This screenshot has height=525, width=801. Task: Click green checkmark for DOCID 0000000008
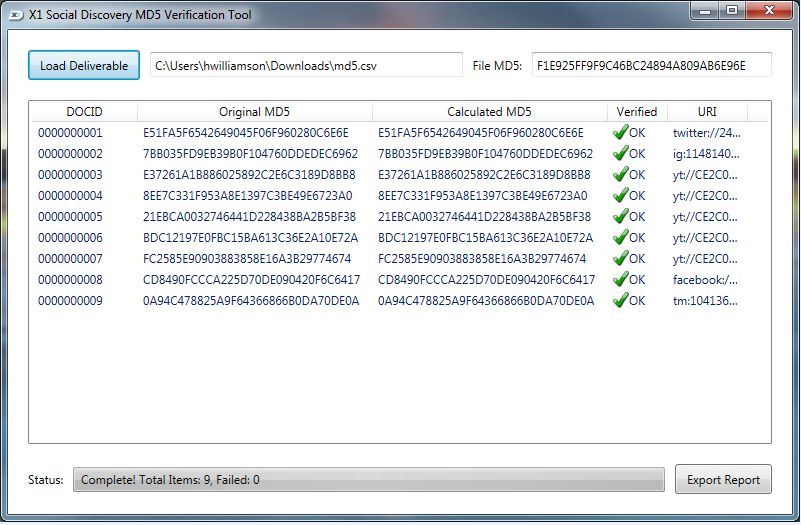tap(620, 280)
